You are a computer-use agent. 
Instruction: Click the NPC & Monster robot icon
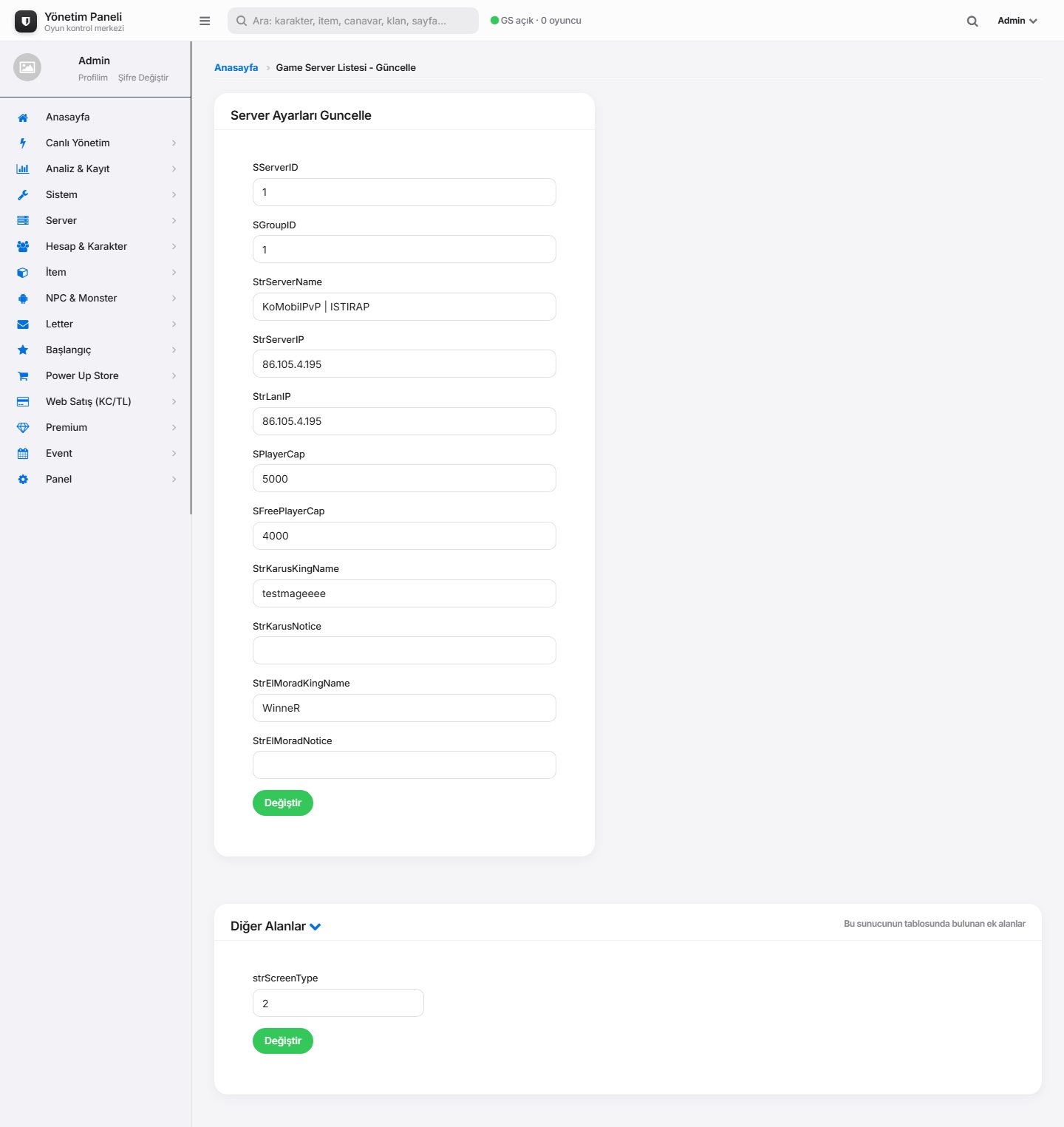(23, 299)
